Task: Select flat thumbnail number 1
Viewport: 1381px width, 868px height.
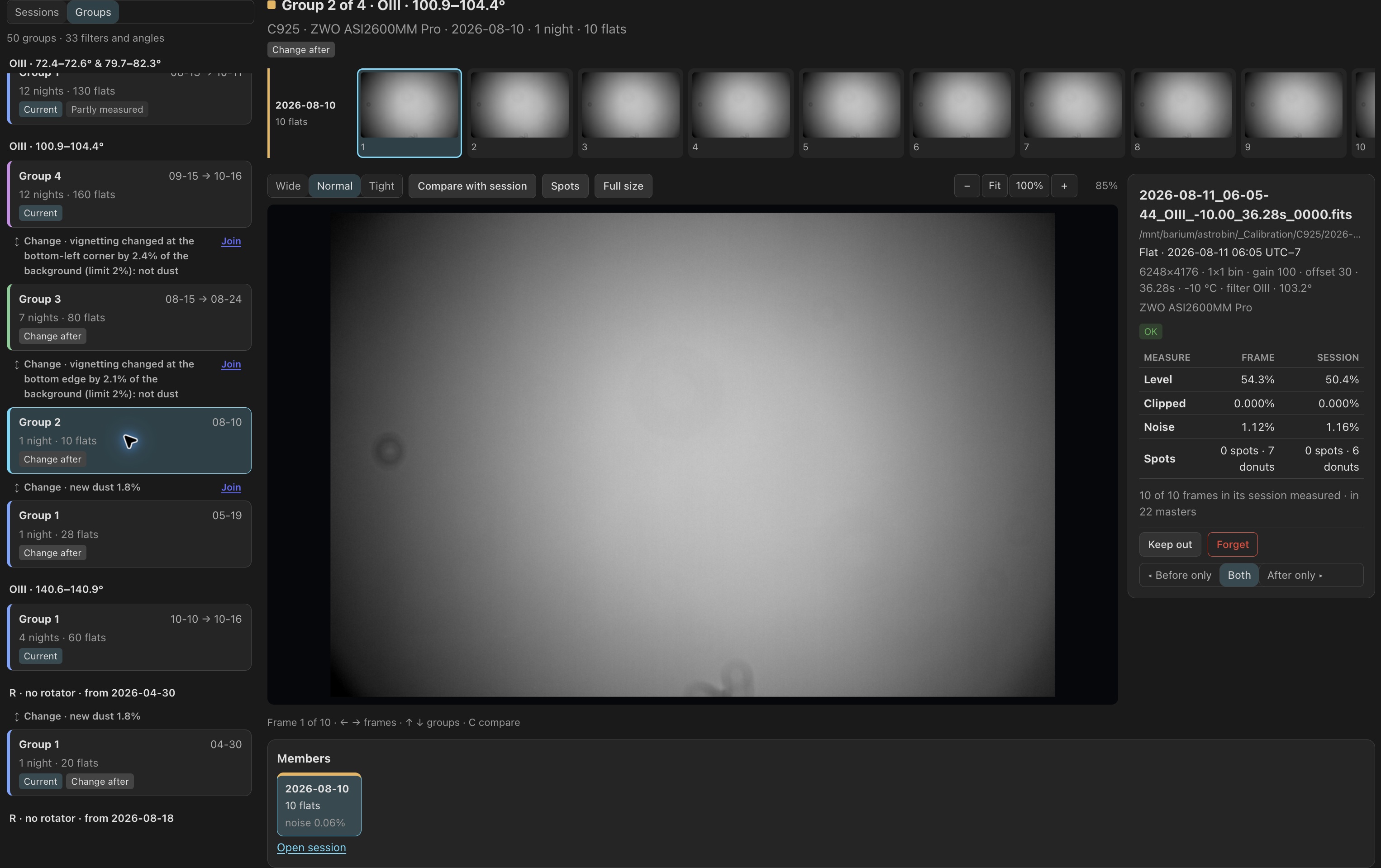Action: click(410, 113)
